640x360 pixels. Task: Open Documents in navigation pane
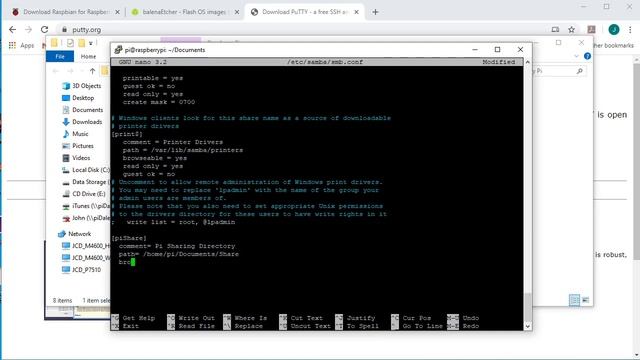coord(83,110)
